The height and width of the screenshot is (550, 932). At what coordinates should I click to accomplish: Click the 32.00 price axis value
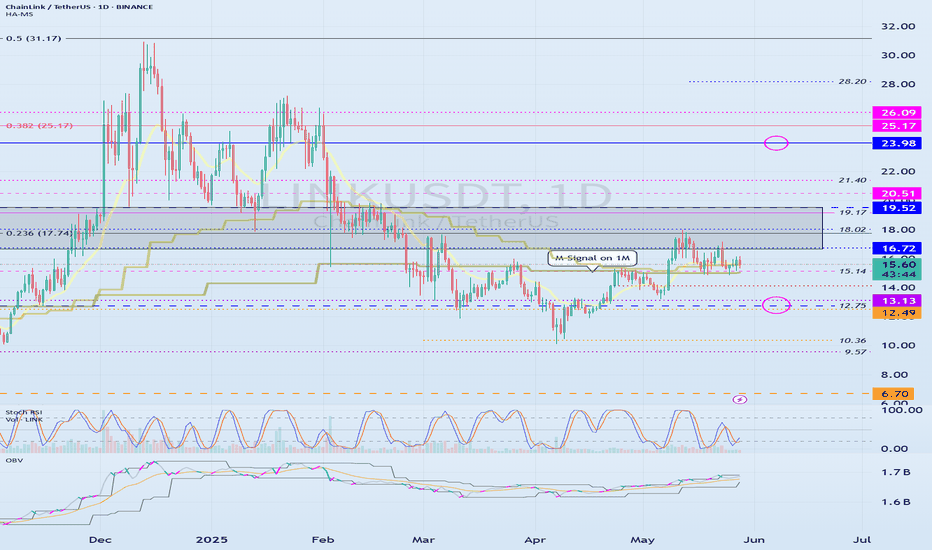pos(898,26)
